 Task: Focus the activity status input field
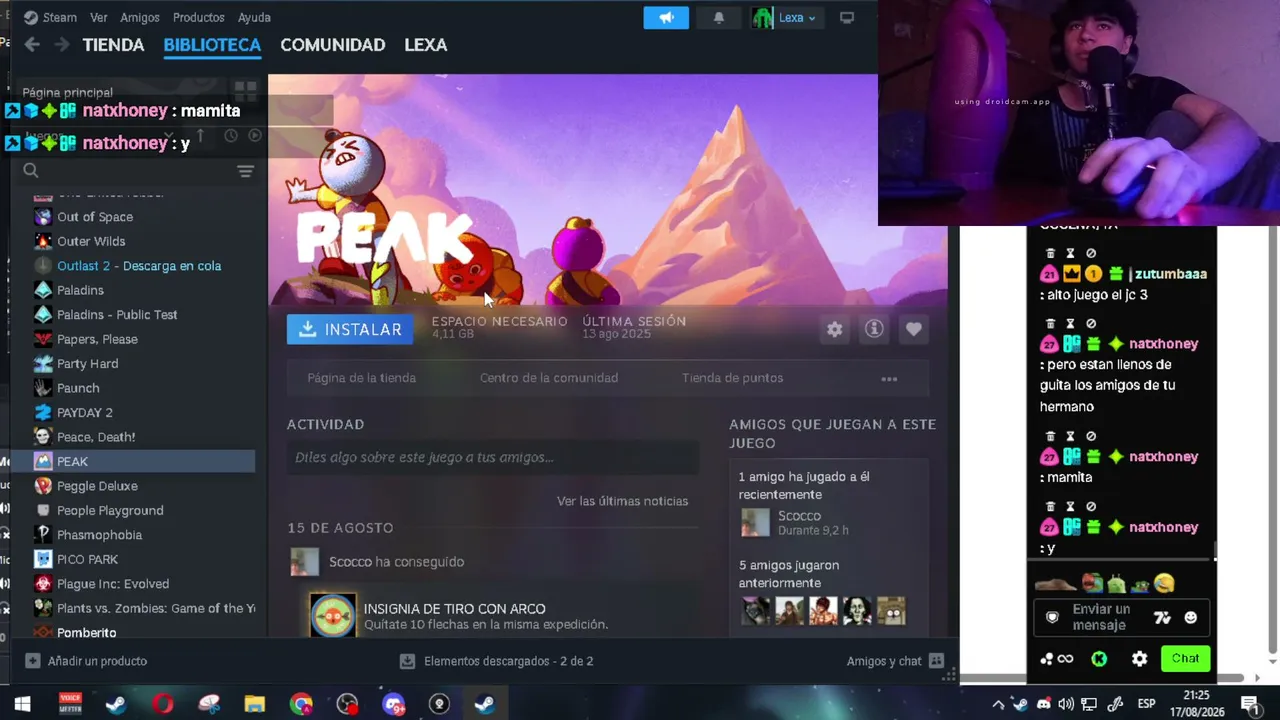493,457
